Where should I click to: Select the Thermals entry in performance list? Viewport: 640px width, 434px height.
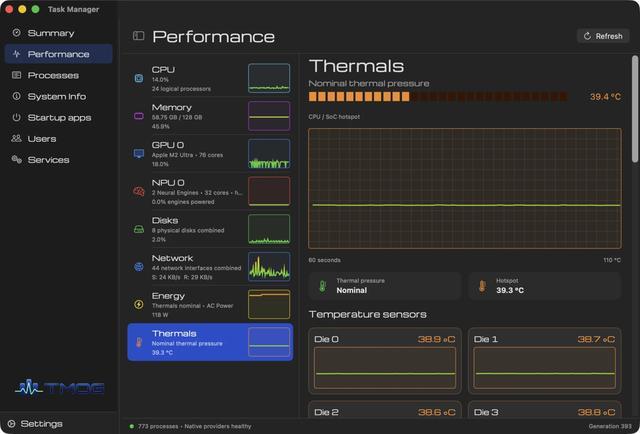point(210,342)
